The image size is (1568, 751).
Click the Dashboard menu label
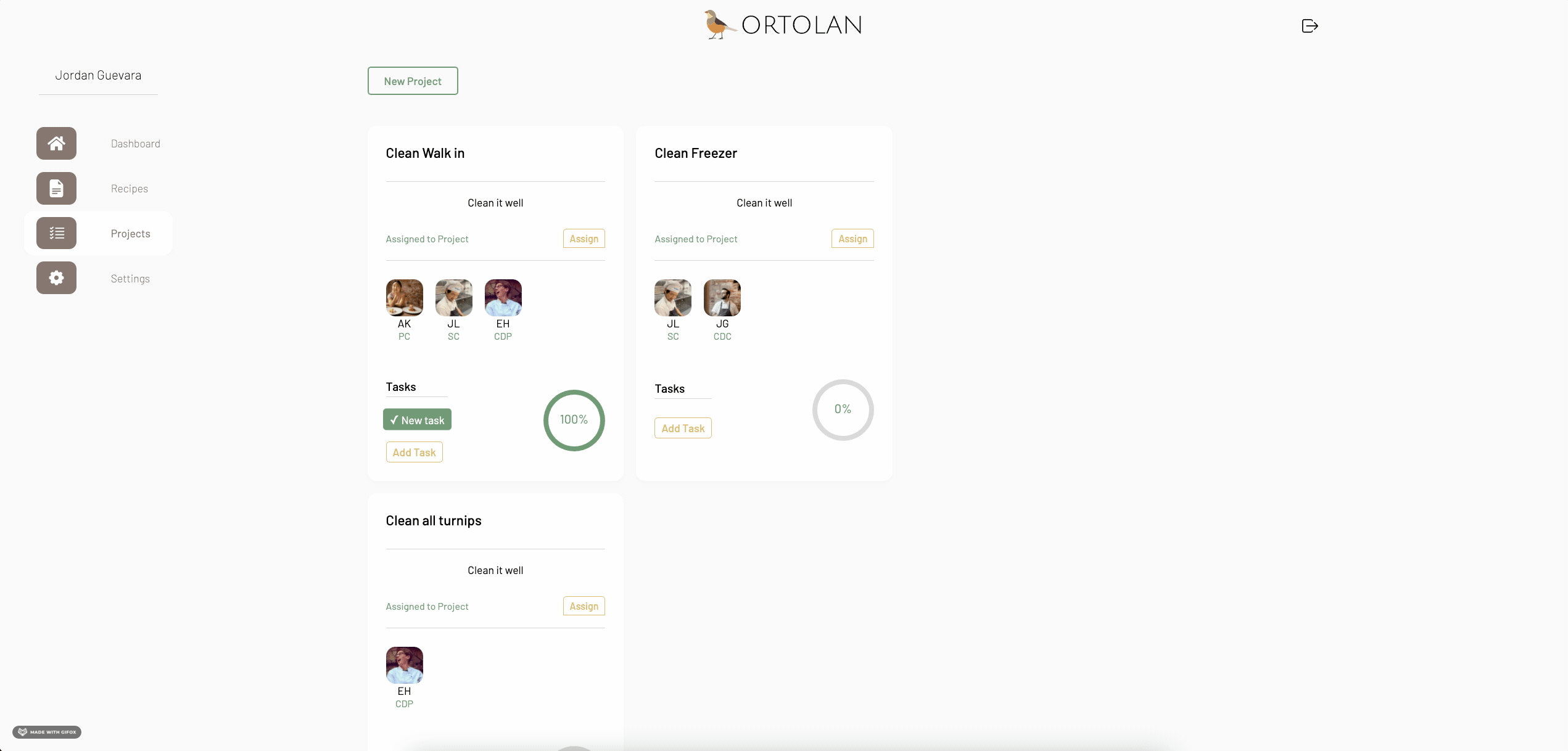click(135, 144)
